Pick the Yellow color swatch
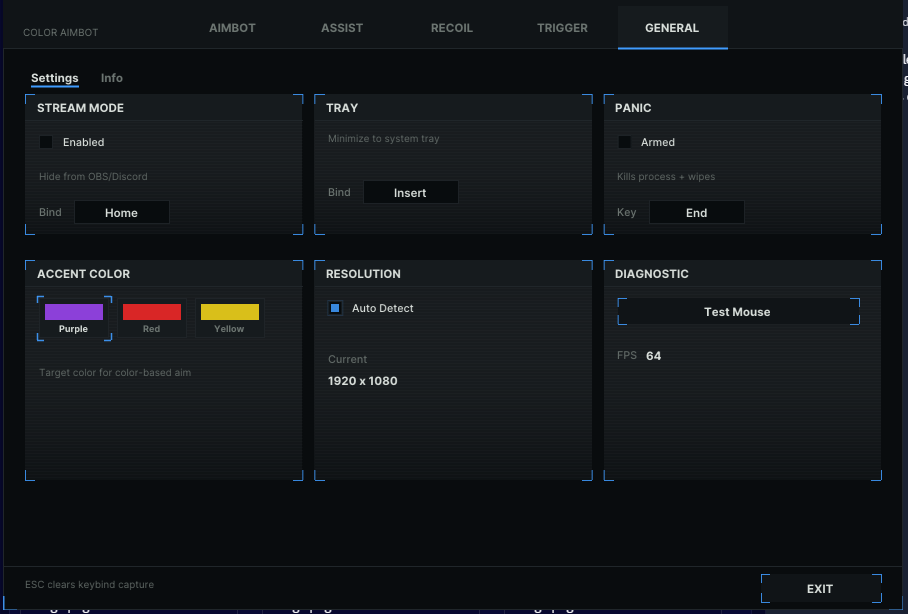The width and height of the screenshot is (908, 614). (x=230, y=318)
